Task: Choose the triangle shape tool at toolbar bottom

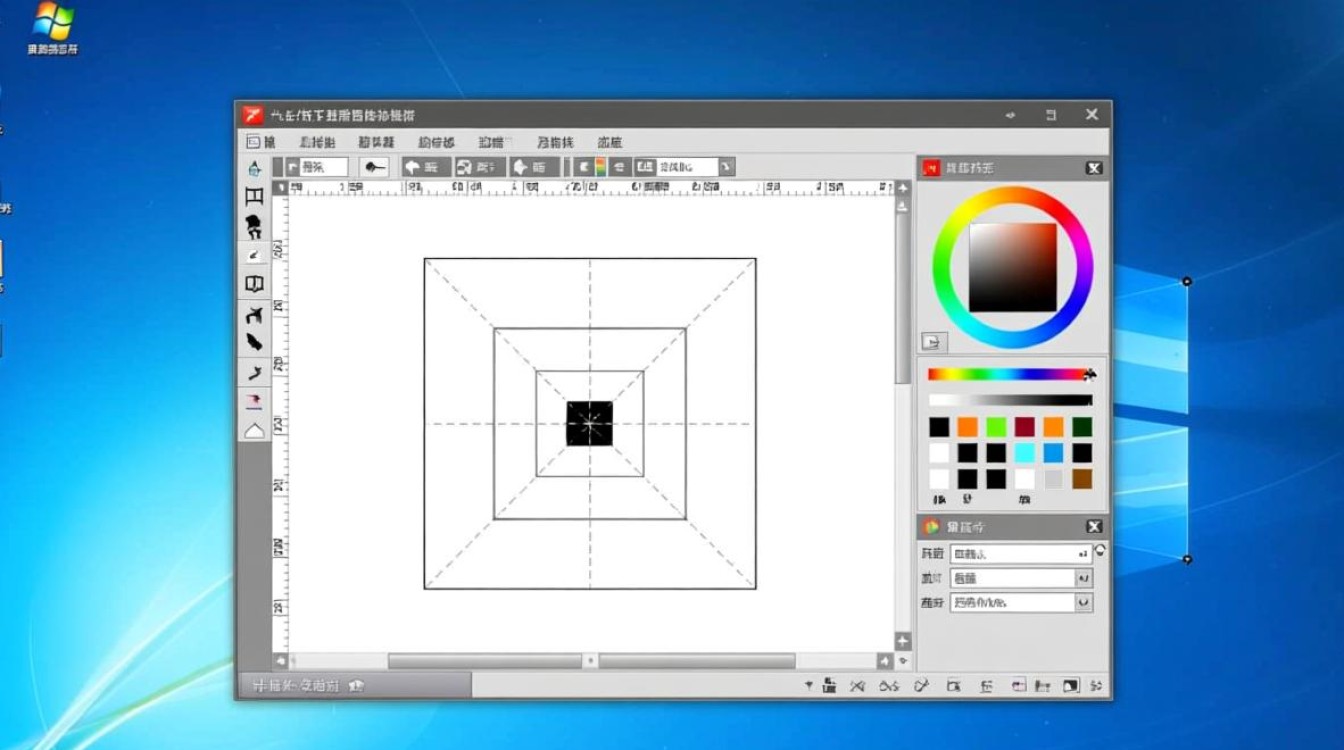Action: [253, 429]
